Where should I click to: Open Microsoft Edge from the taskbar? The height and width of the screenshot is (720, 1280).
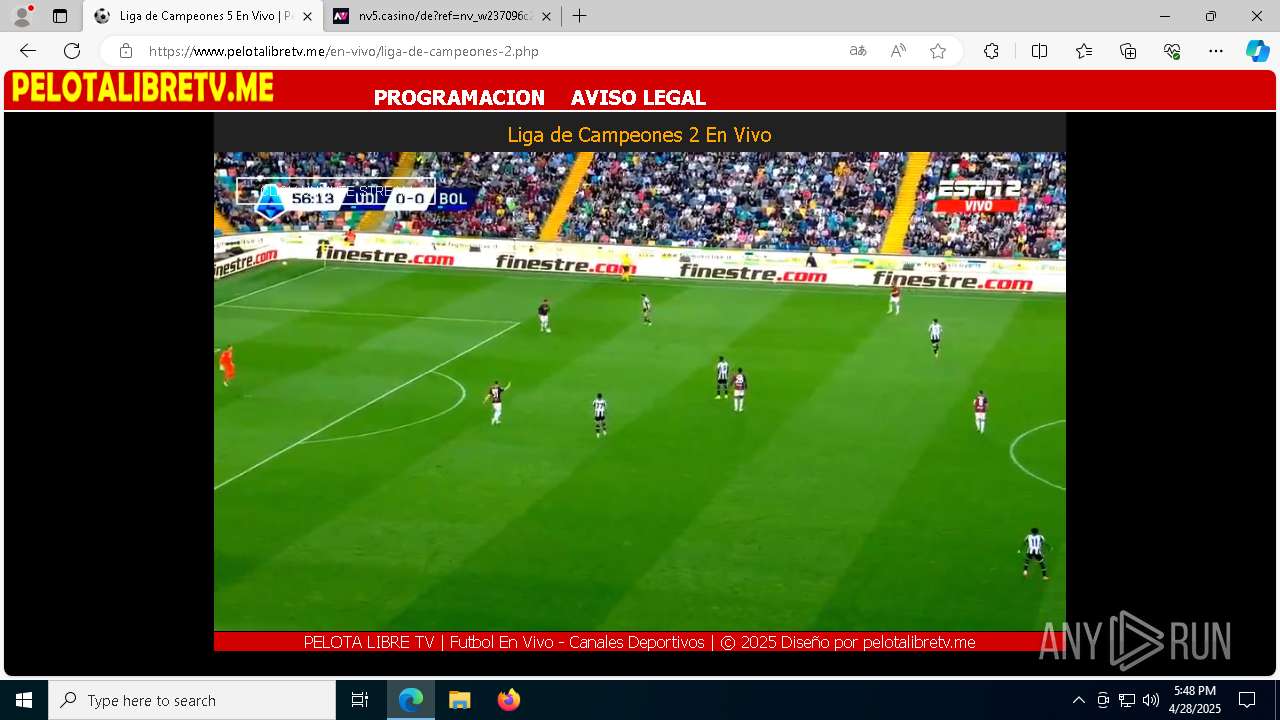411,700
